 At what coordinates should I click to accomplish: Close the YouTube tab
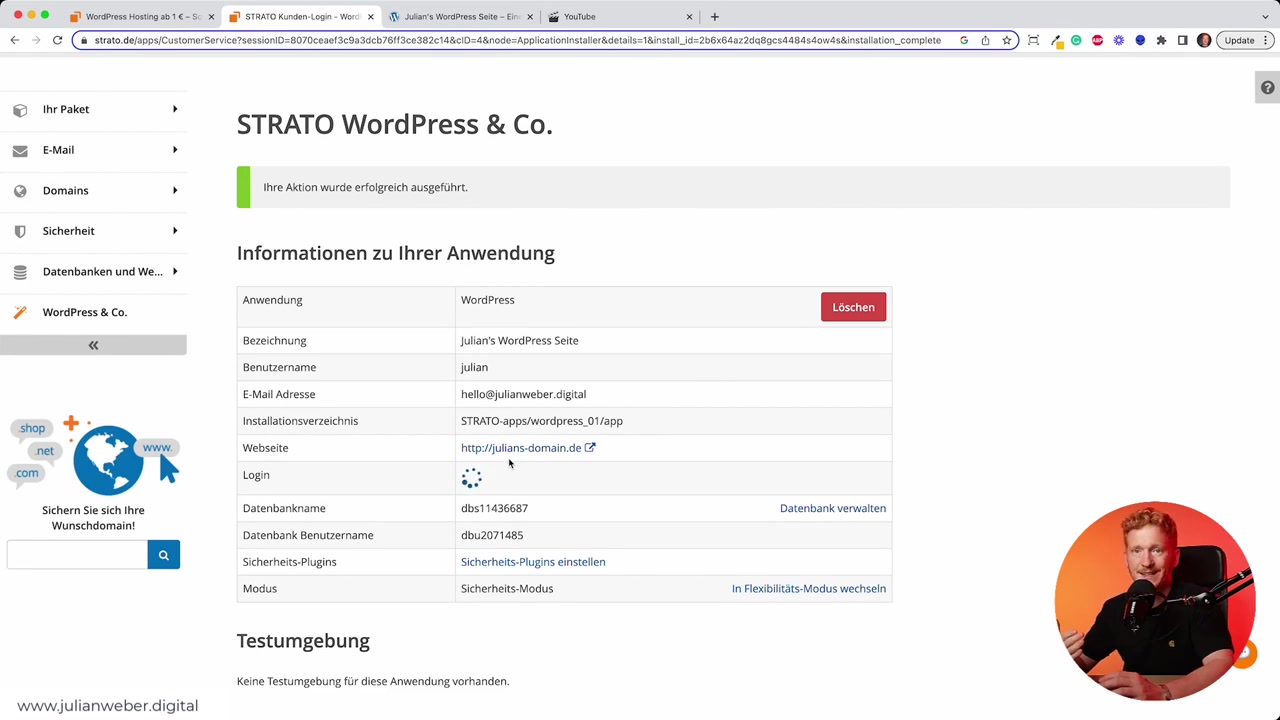click(x=689, y=16)
